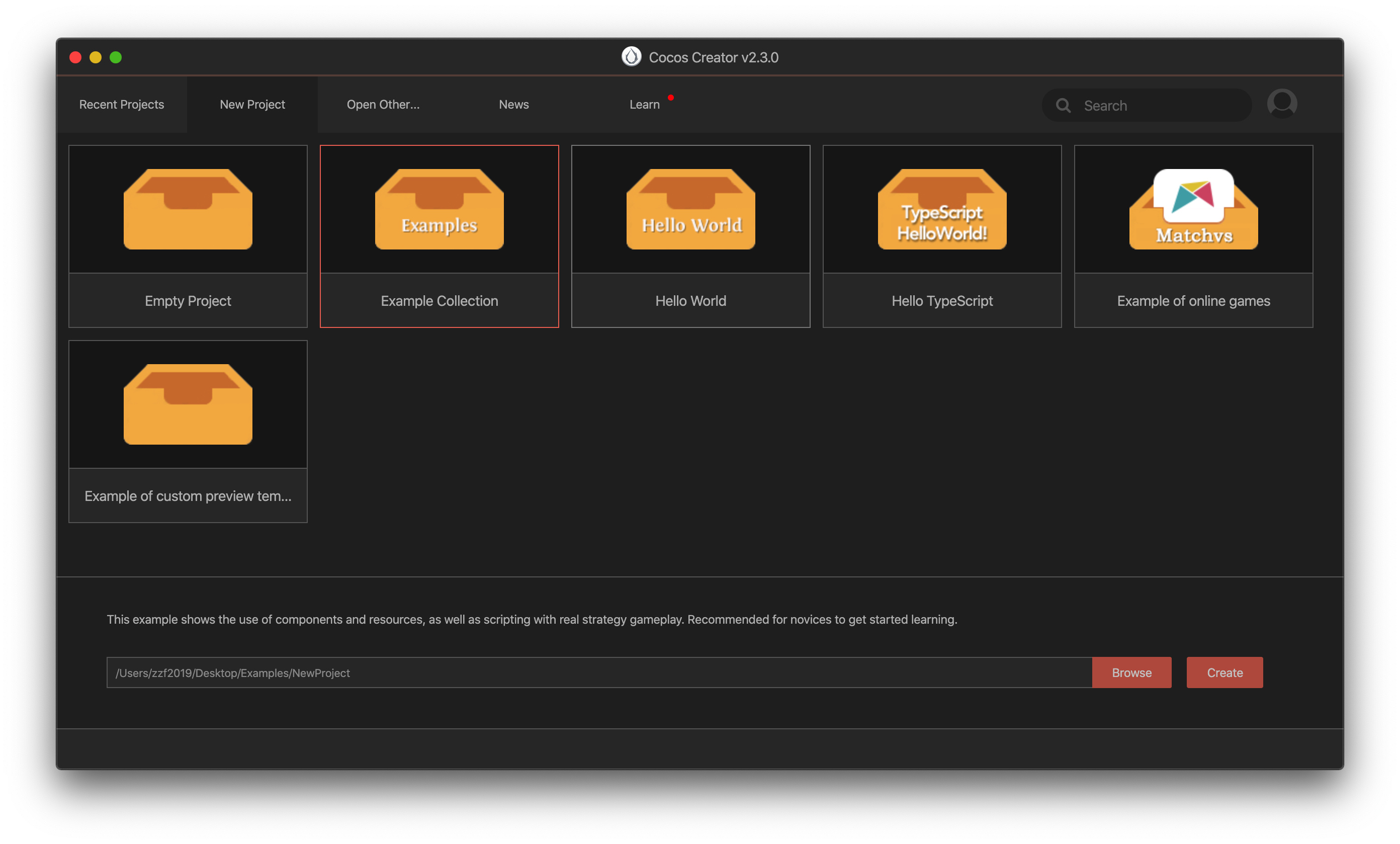Focus the Search field
Viewport: 1400px width, 844px height.
[1147, 105]
